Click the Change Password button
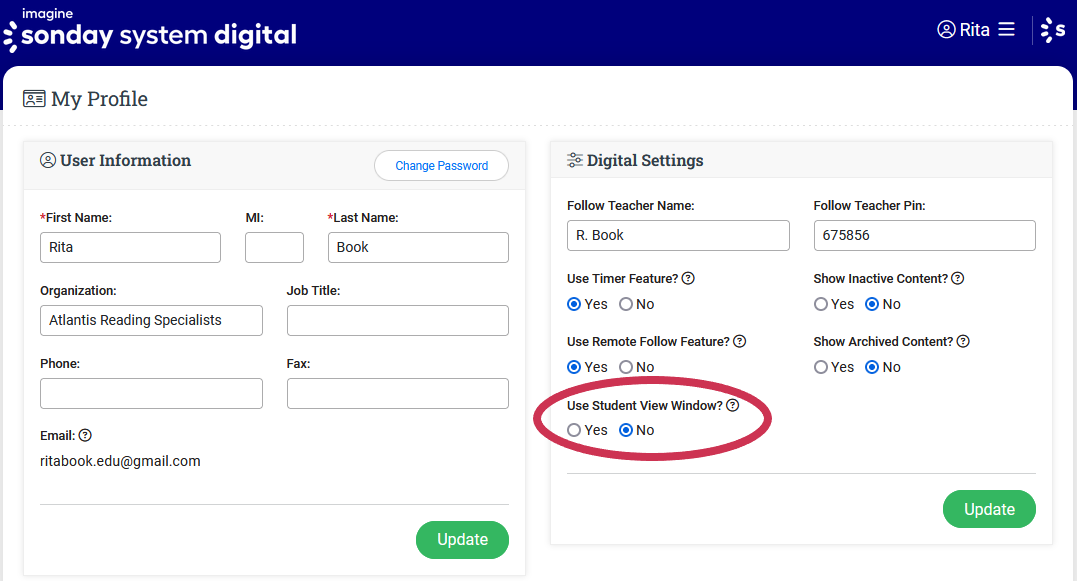The width and height of the screenshot is (1077, 581). point(441,166)
